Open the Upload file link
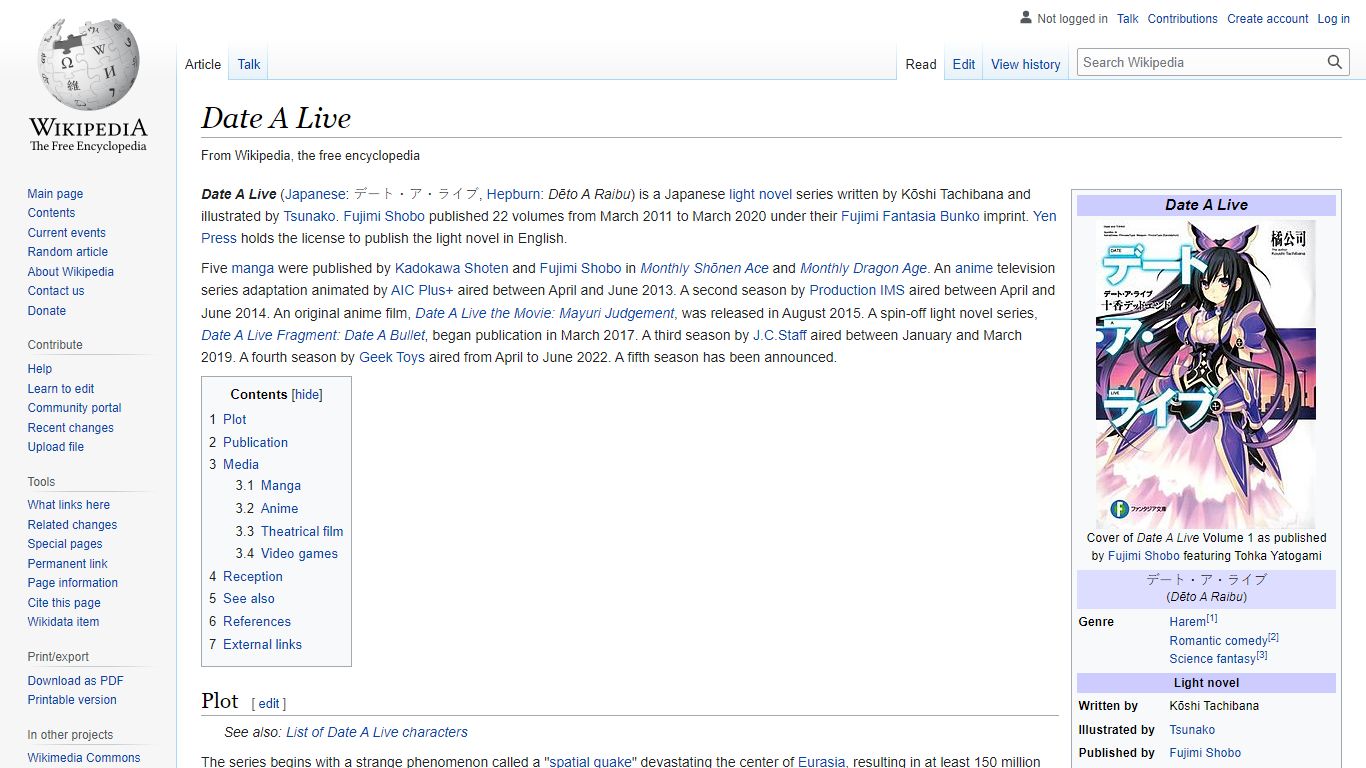Viewport: 1366px width, 768px height. [56, 447]
